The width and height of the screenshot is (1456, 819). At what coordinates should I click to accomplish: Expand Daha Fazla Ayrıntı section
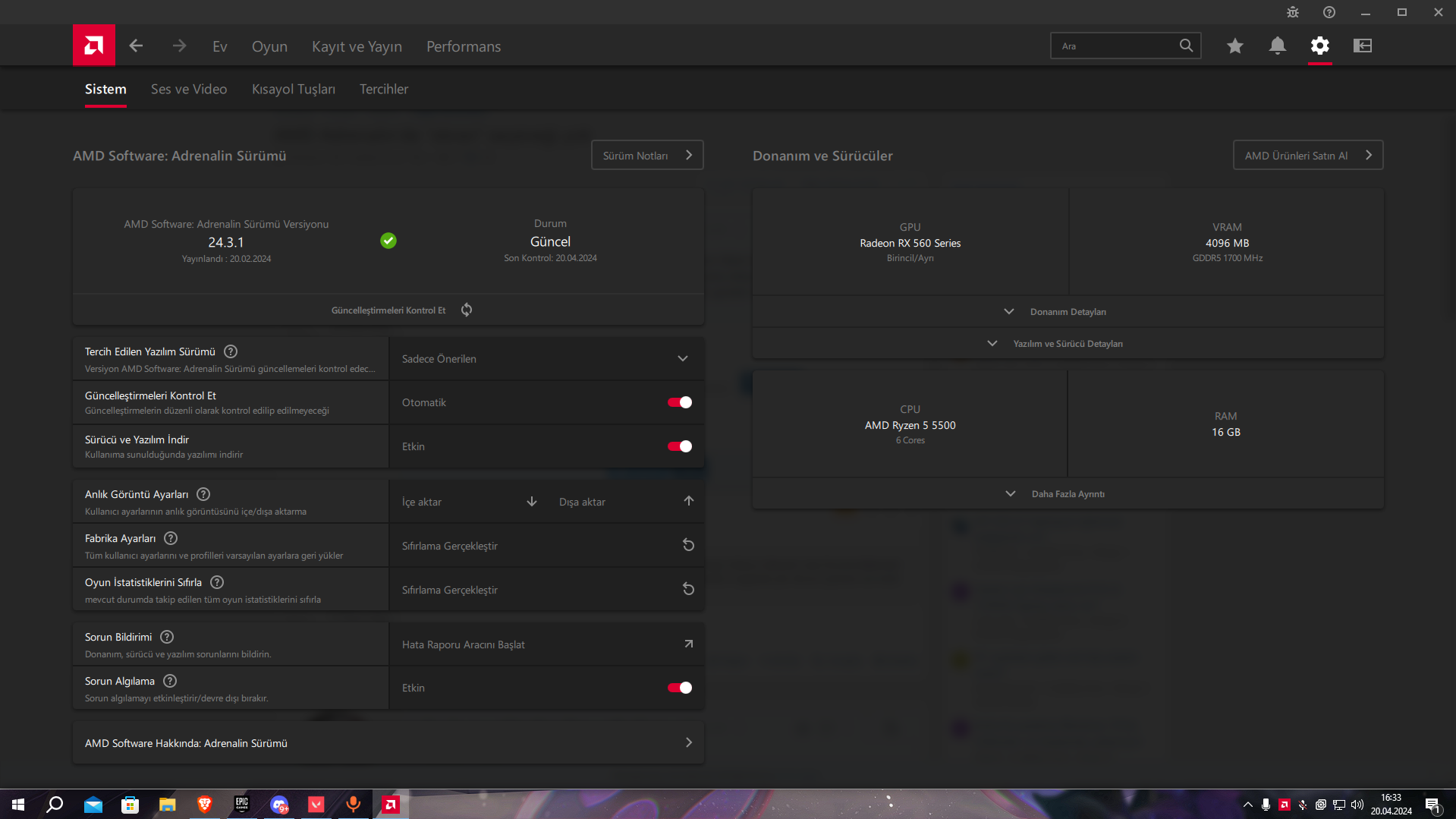pos(1068,494)
